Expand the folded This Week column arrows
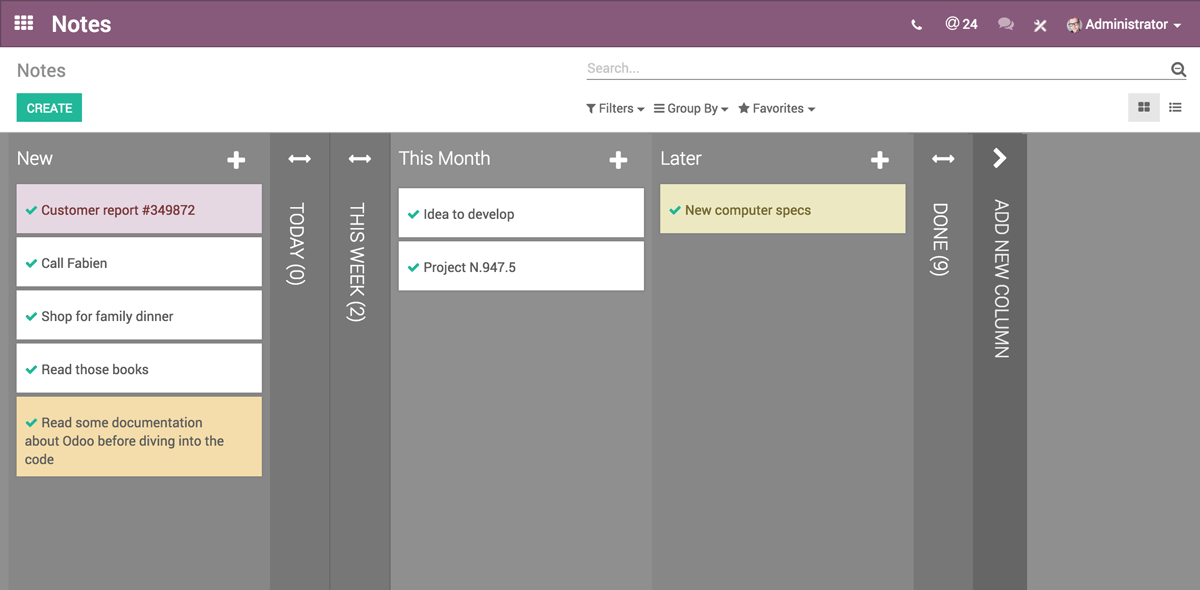Viewport: 1200px width, 590px height. pos(360,159)
